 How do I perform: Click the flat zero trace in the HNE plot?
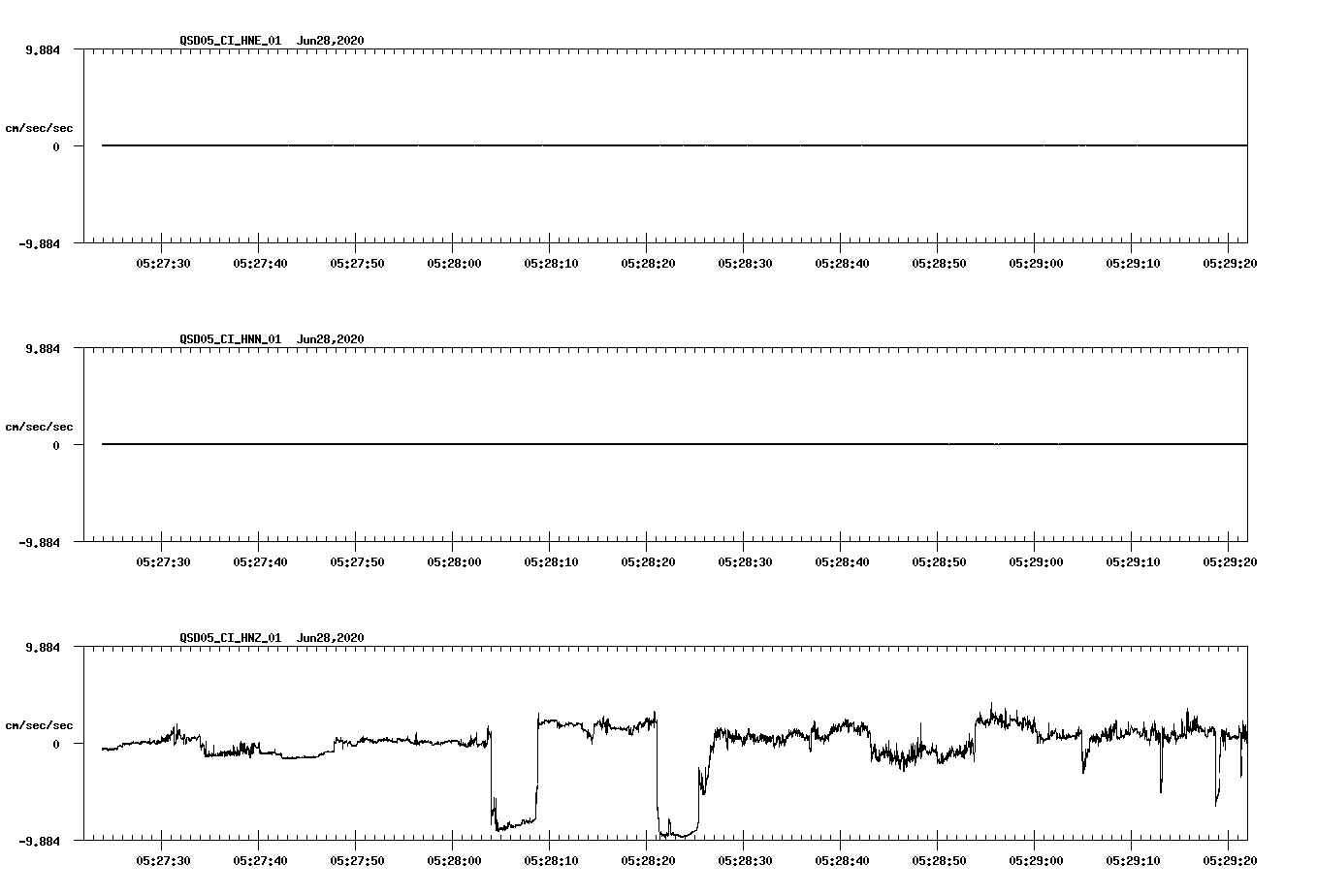674,145
